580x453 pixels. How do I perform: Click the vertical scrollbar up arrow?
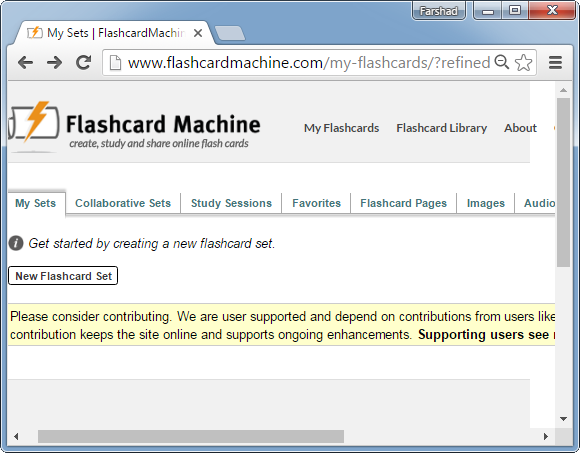[x=563, y=90]
